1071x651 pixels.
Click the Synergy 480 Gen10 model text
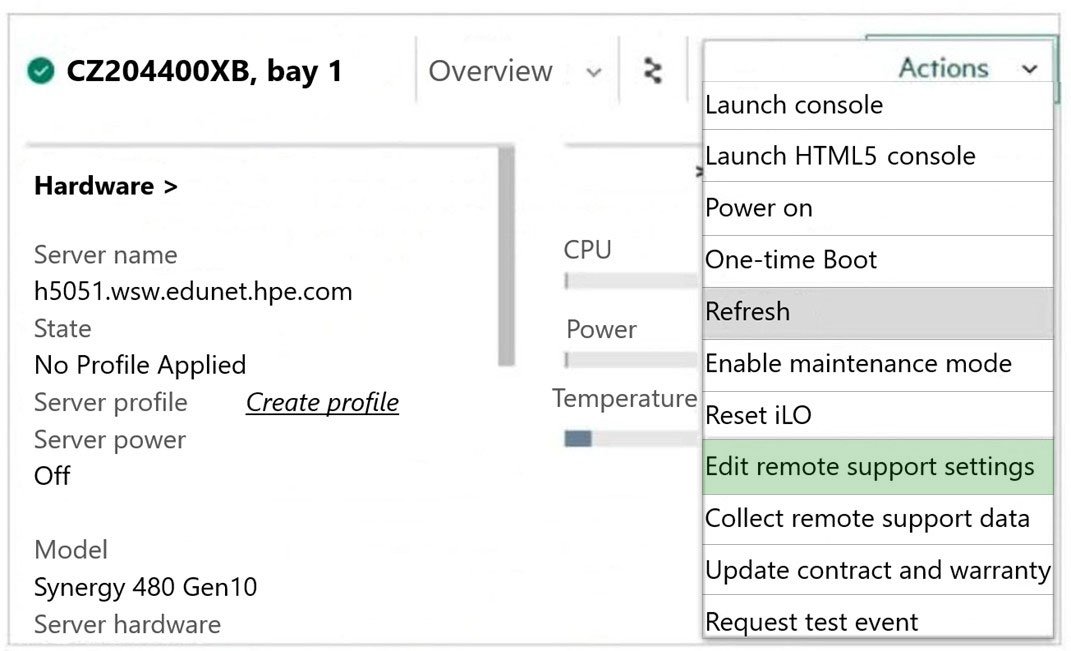(x=145, y=587)
